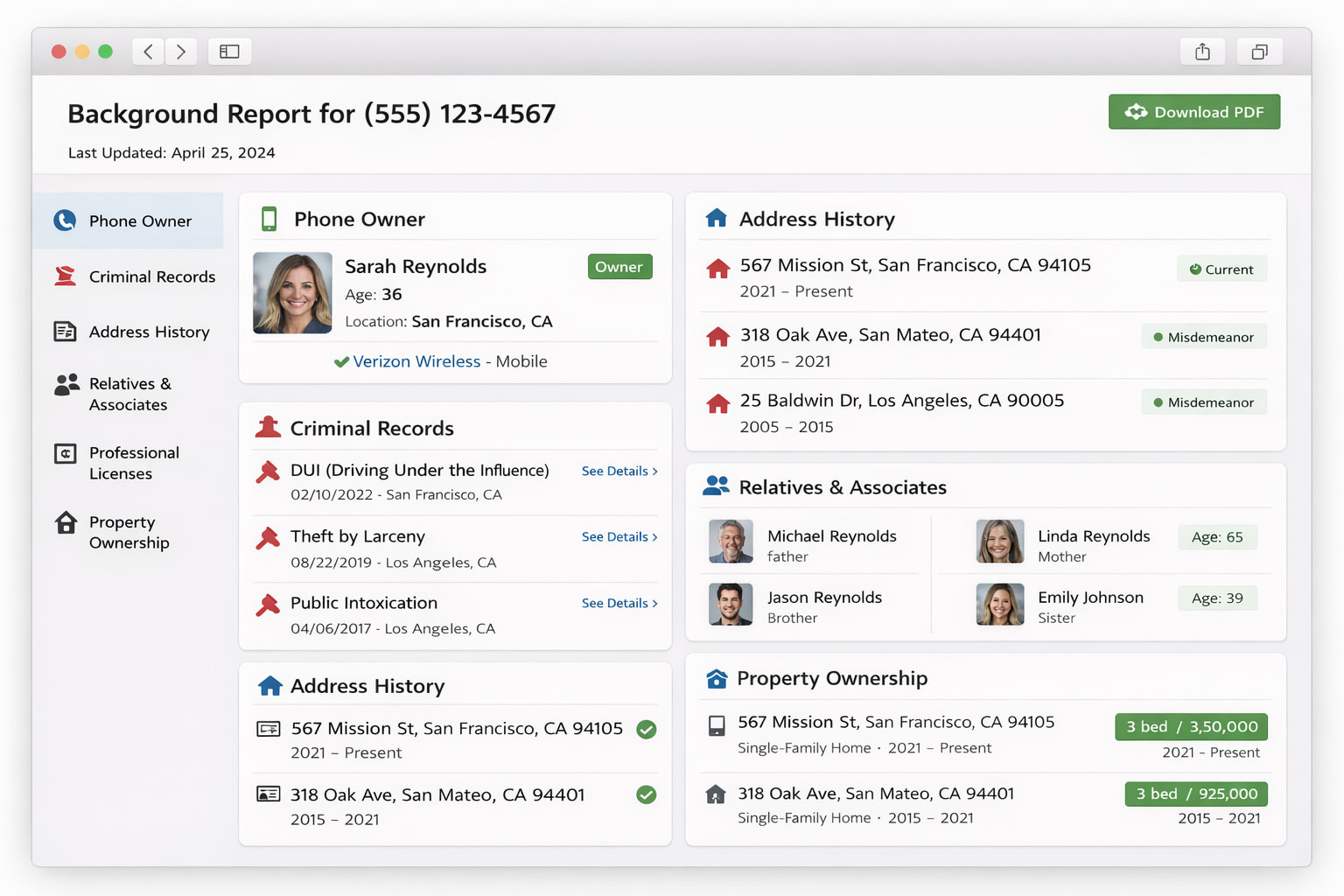The image size is (1344, 896).
Task: Click the blue house icon in the right Address History header
Action: [x=716, y=218]
